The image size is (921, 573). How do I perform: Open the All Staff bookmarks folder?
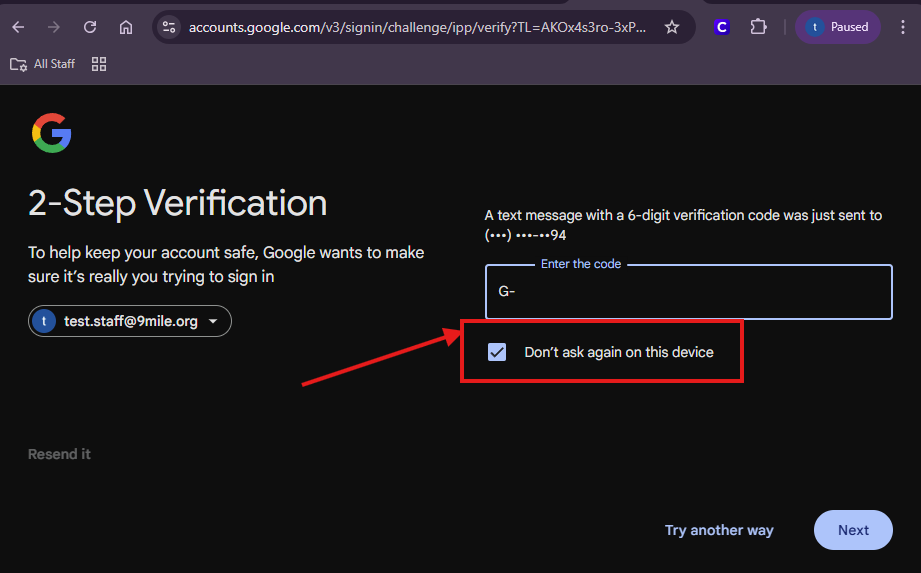coord(43,64)
